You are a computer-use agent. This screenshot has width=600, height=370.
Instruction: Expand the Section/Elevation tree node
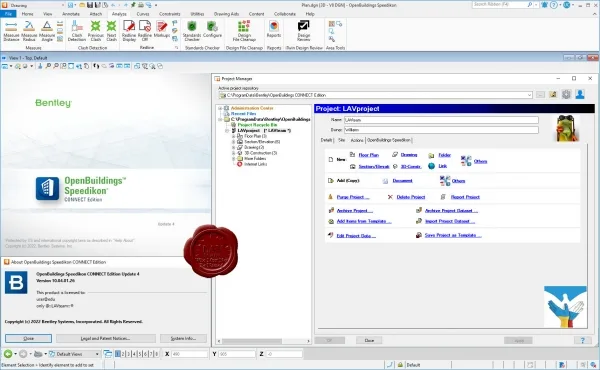click(233, 142)
